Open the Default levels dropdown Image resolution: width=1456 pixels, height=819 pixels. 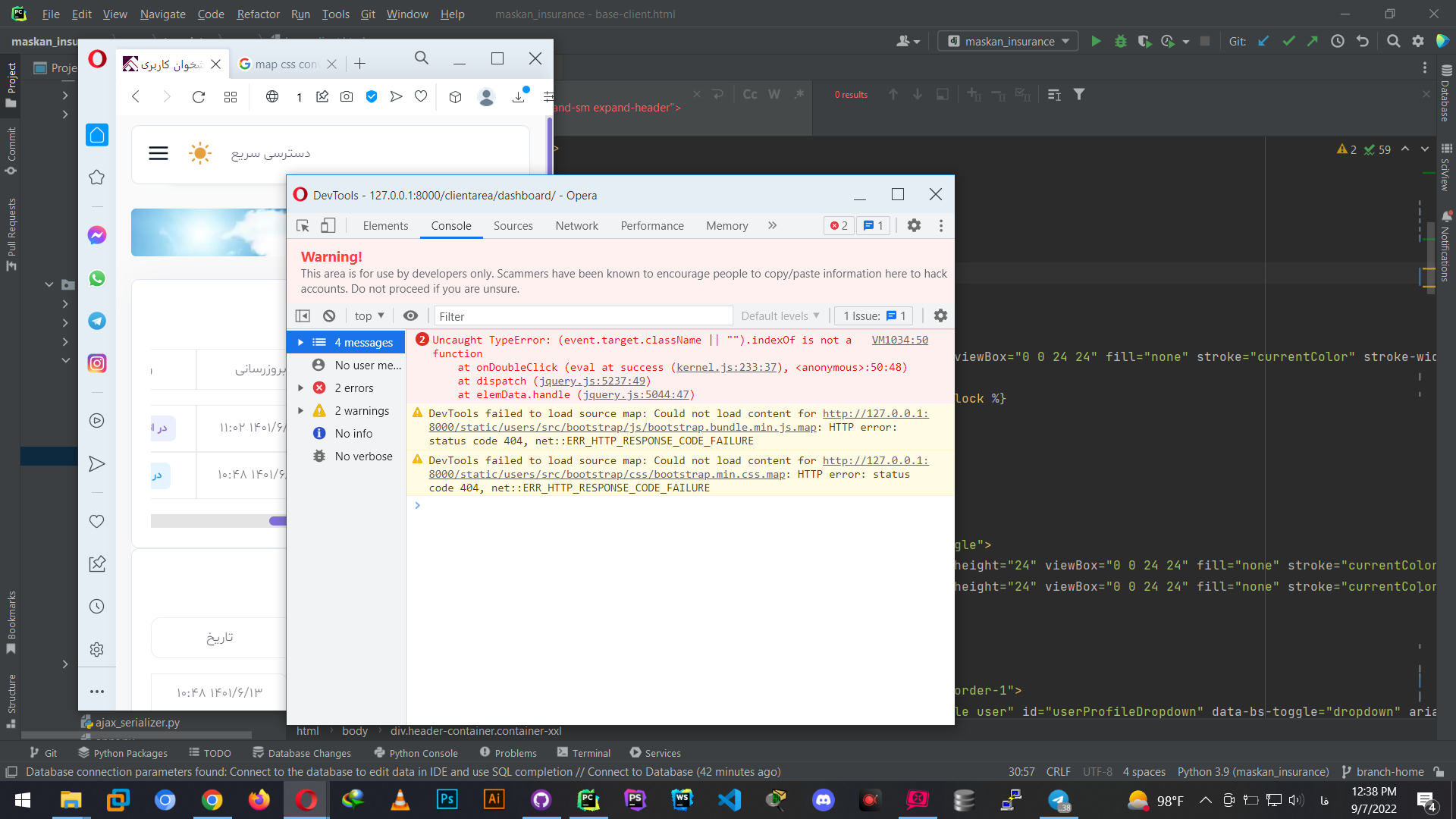click(x=780, y=315)
